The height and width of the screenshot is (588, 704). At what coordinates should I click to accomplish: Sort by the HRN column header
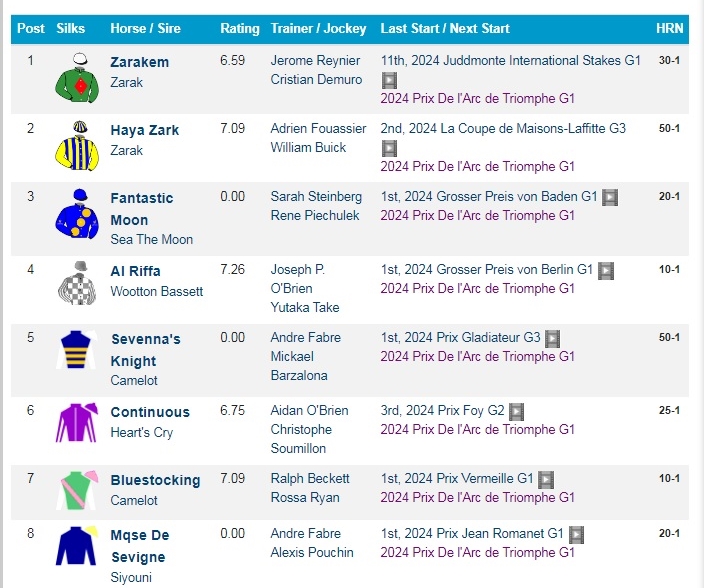(669, 29)
